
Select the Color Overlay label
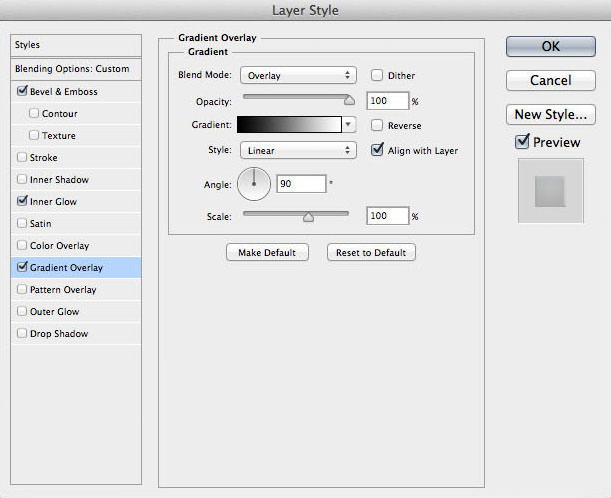60,246
